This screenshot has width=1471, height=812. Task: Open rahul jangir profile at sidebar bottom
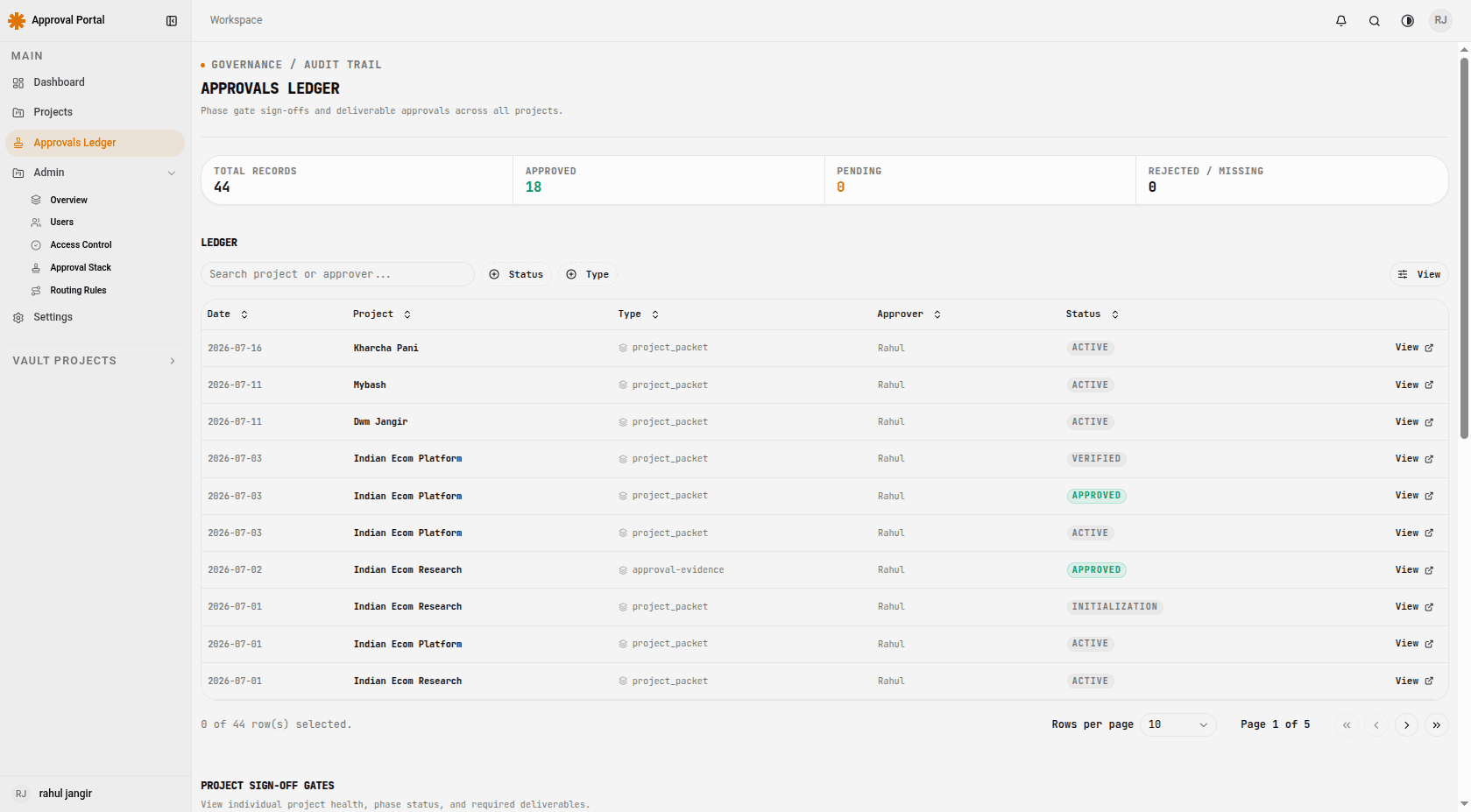pyautogui.click(x=95, y=794)
